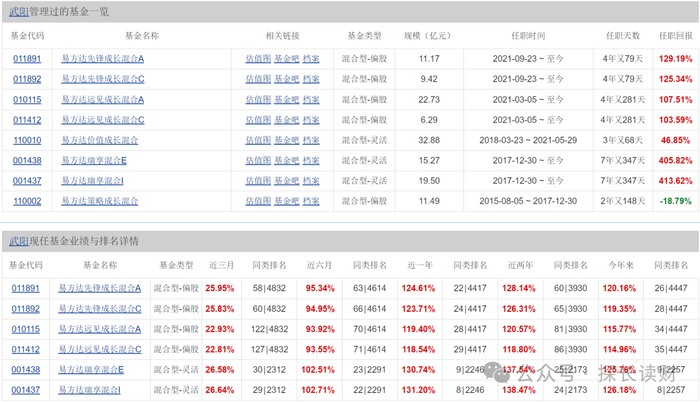The height and width of the screenshot is (402, 700).
Task: Open fund code 011891 in the managed funds list
Action: pyautogui.click(x=27, y=59)
